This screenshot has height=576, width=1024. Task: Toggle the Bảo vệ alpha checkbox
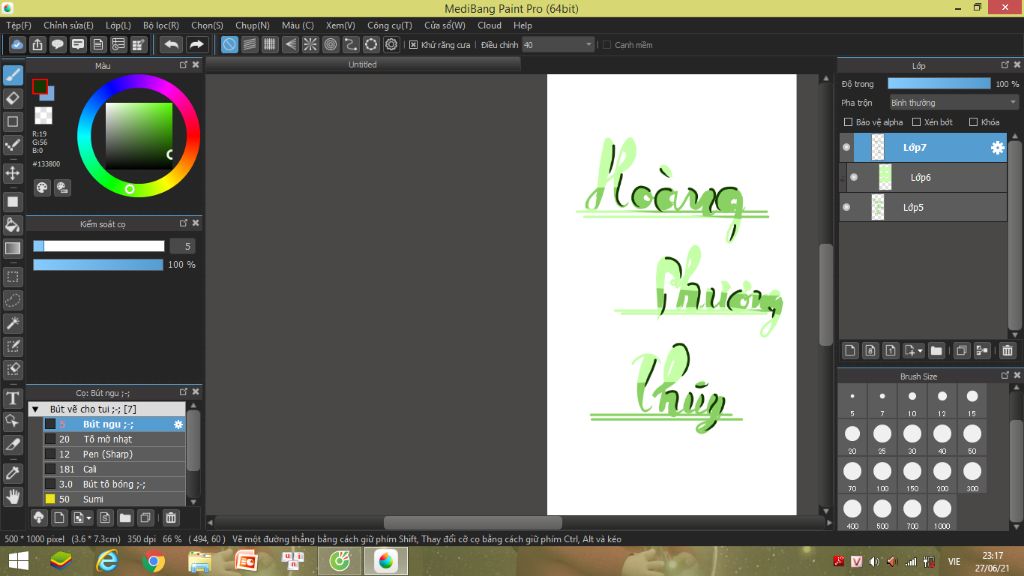(x=848, y=122)
